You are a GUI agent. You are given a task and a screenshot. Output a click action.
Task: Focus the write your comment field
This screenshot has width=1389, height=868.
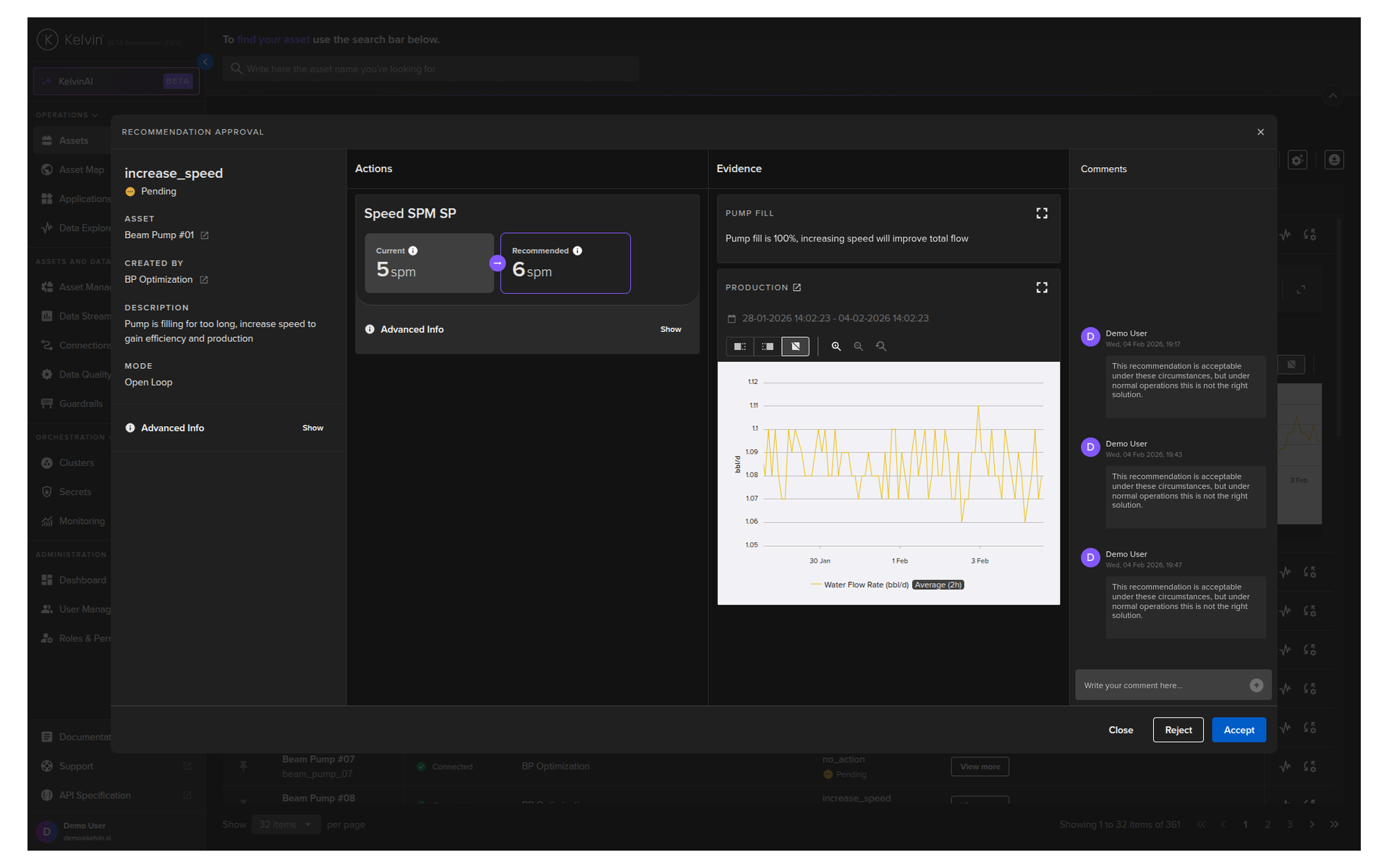pyautogui.click(x=1161, y=685)
